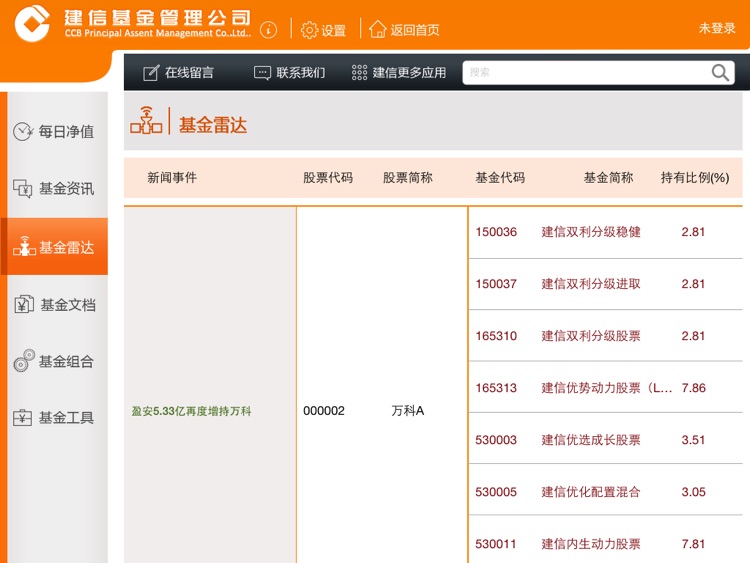Click the 股票简称 column header
The width and height of the screenshot is (750, 563).
(408, 178)
